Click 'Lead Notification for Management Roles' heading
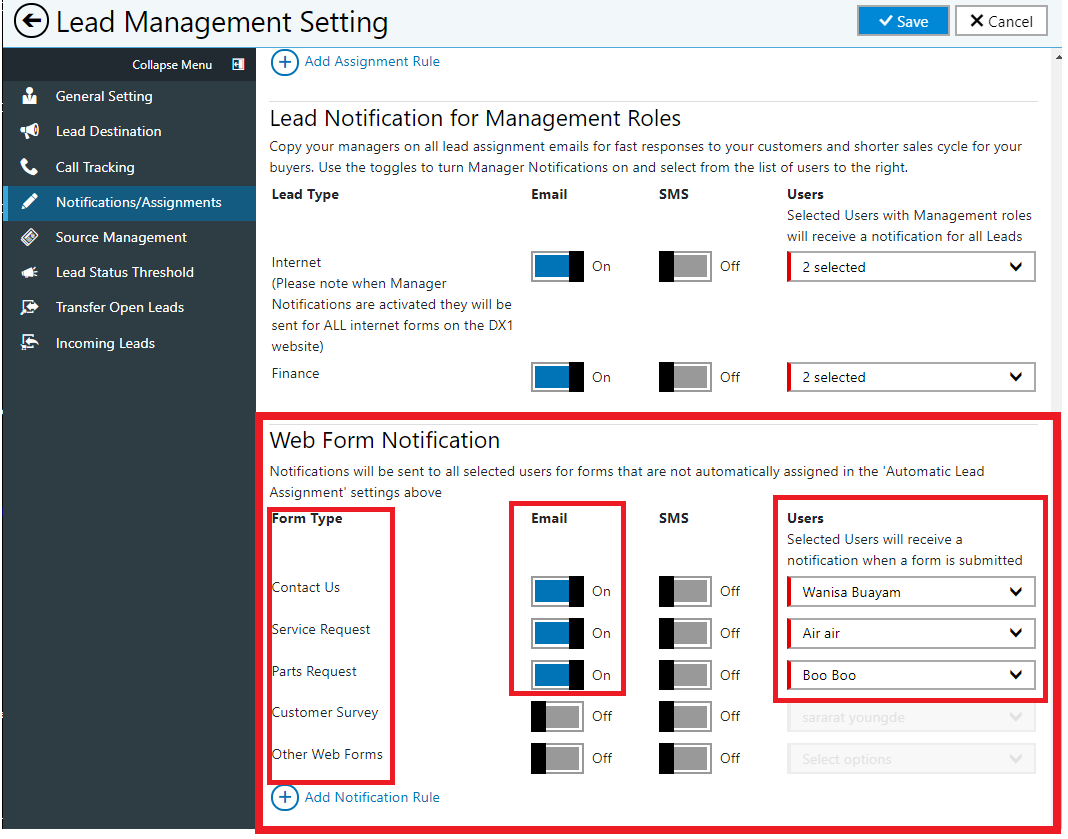 tap(475, 118)
